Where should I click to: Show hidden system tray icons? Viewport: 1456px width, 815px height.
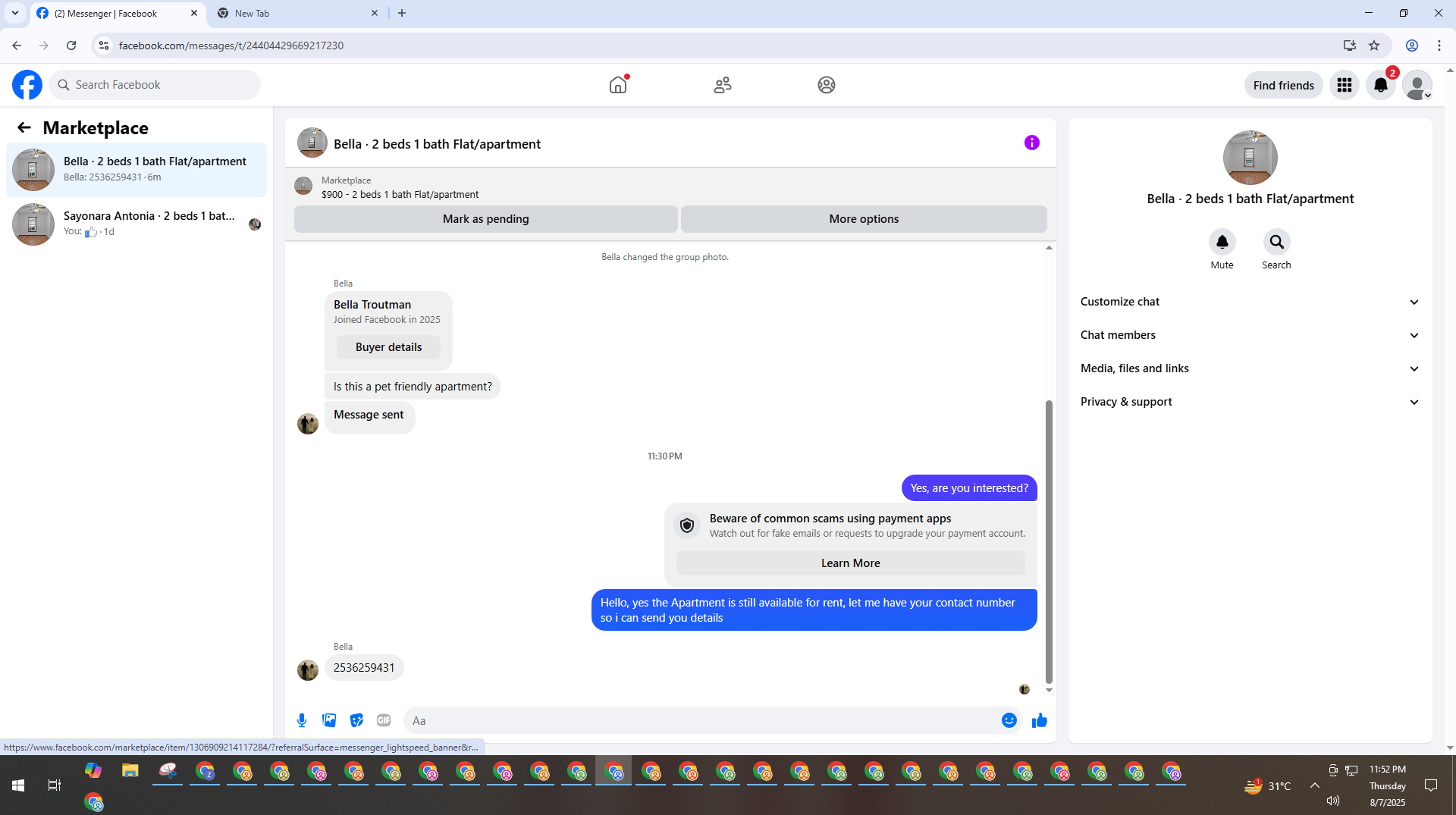[1314, 785]
